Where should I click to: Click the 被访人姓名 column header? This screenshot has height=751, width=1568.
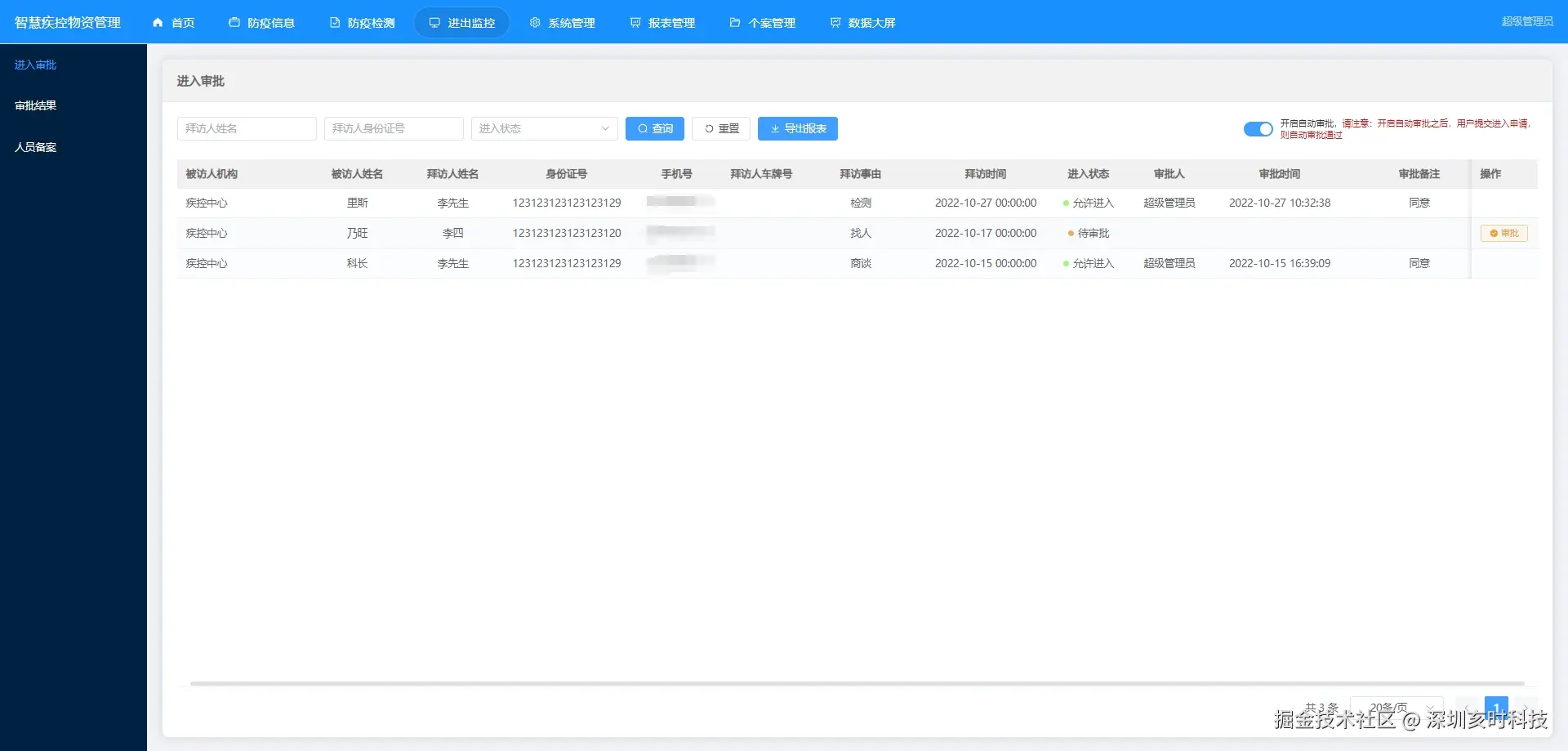click(x=357, y=174)
